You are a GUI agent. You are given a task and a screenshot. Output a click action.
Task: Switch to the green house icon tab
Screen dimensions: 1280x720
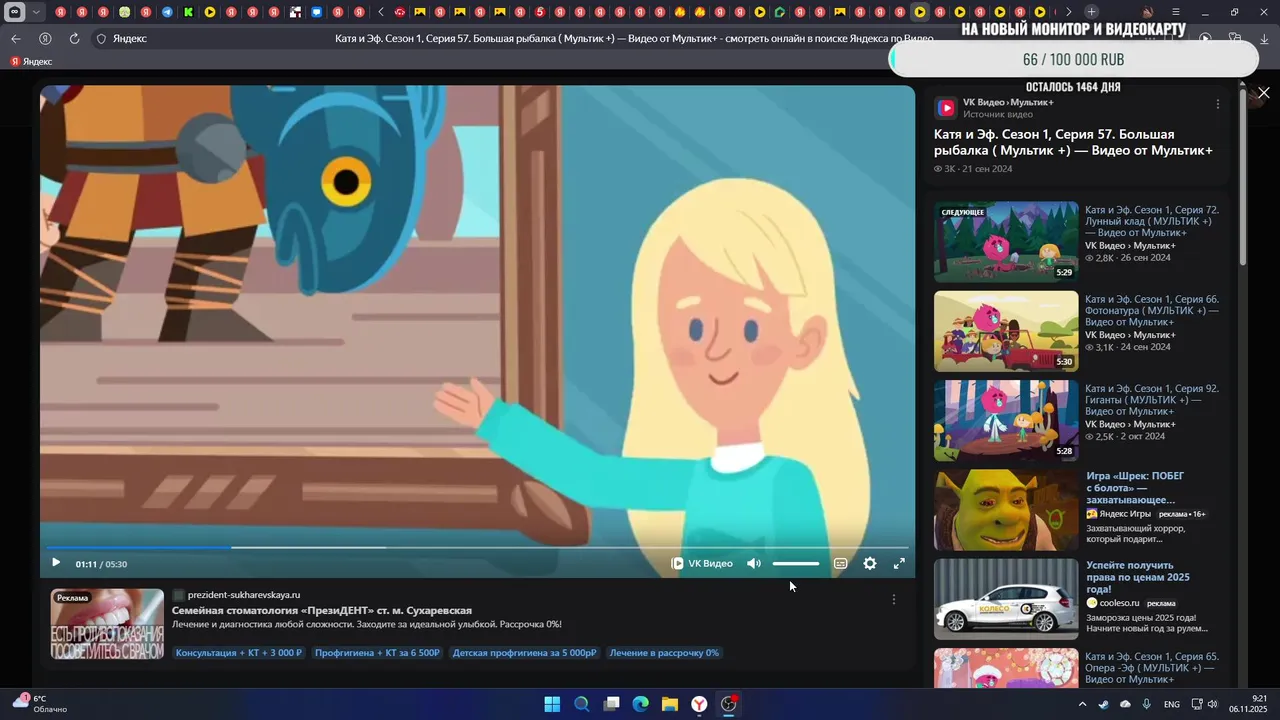coord(780,12)
